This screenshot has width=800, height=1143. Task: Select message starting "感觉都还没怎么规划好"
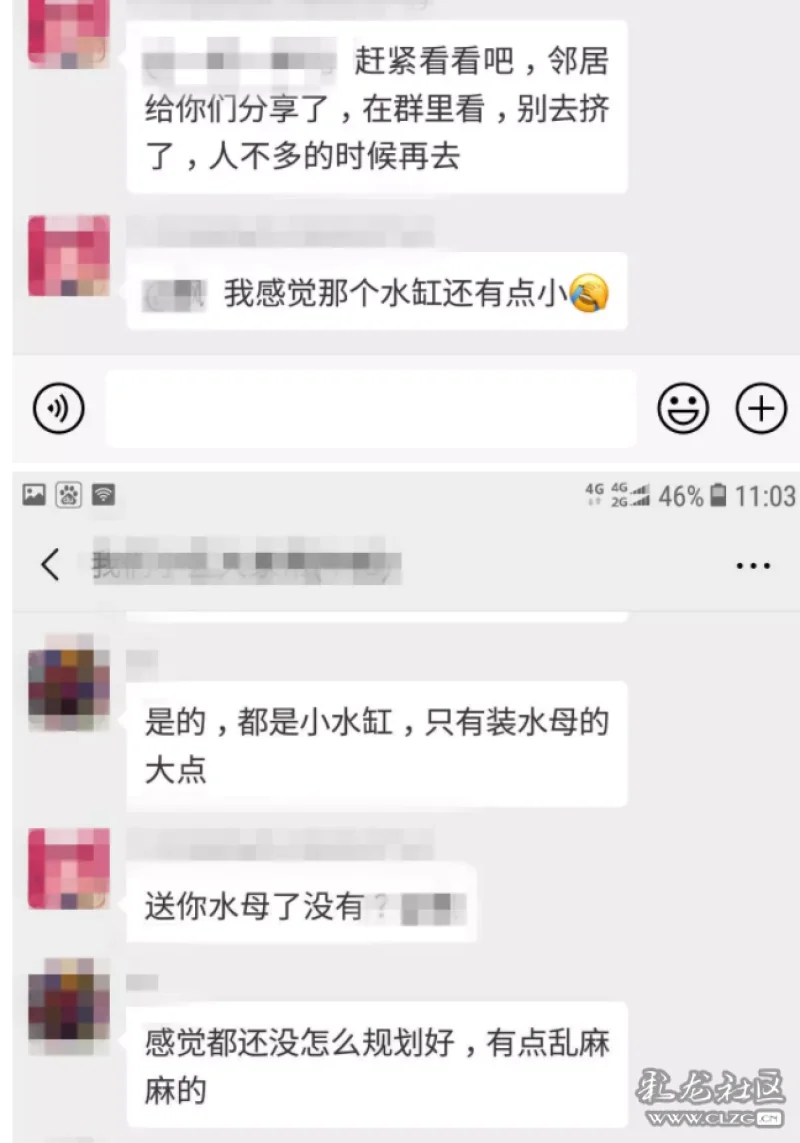(377, 1065)
